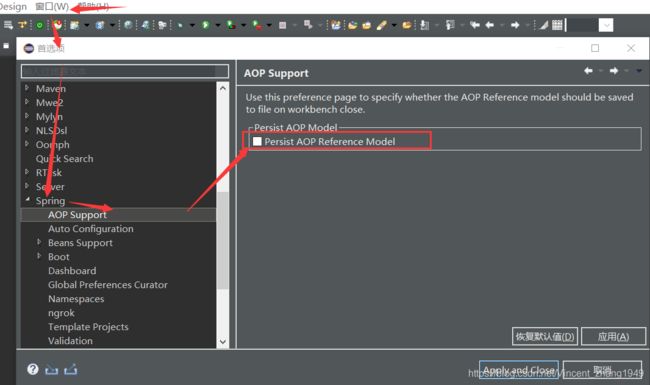
Task: Click the yellow hierarchy toolbar icon
Action: (x=22, y=25)
